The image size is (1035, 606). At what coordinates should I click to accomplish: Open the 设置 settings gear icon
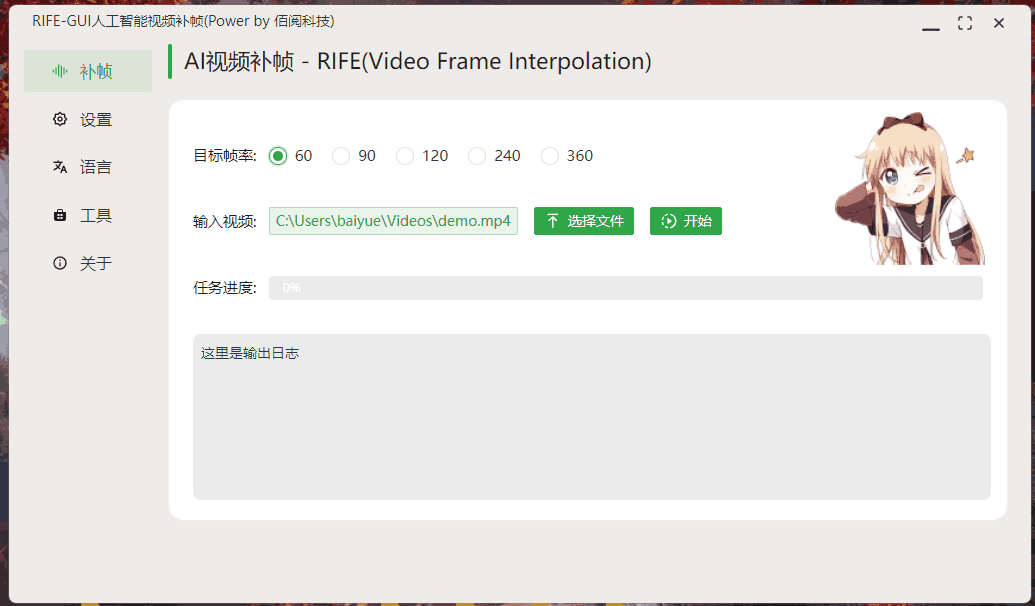60,119
